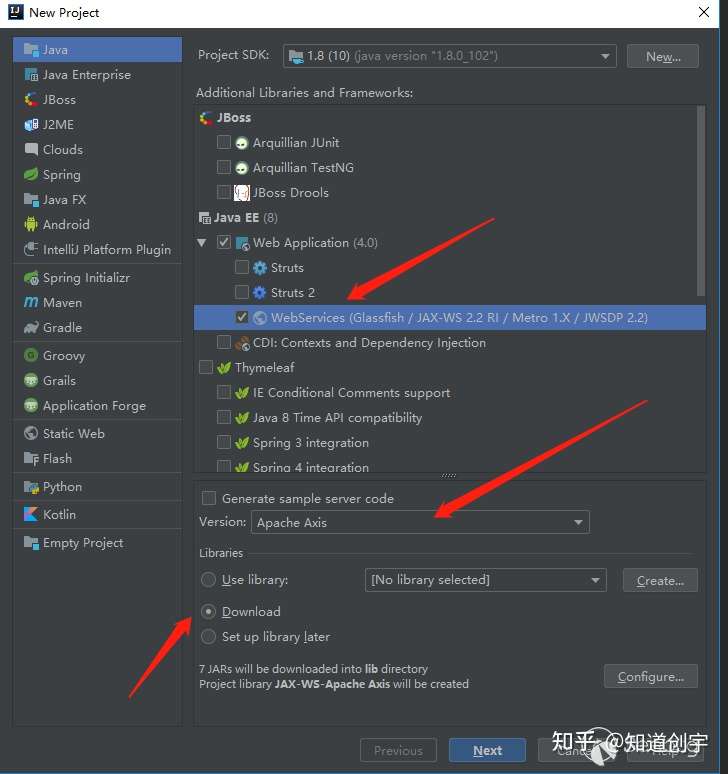This screenshot has height=774, width=728.
Task: Close the New Project dialog
Action: [x=704, y=12]
